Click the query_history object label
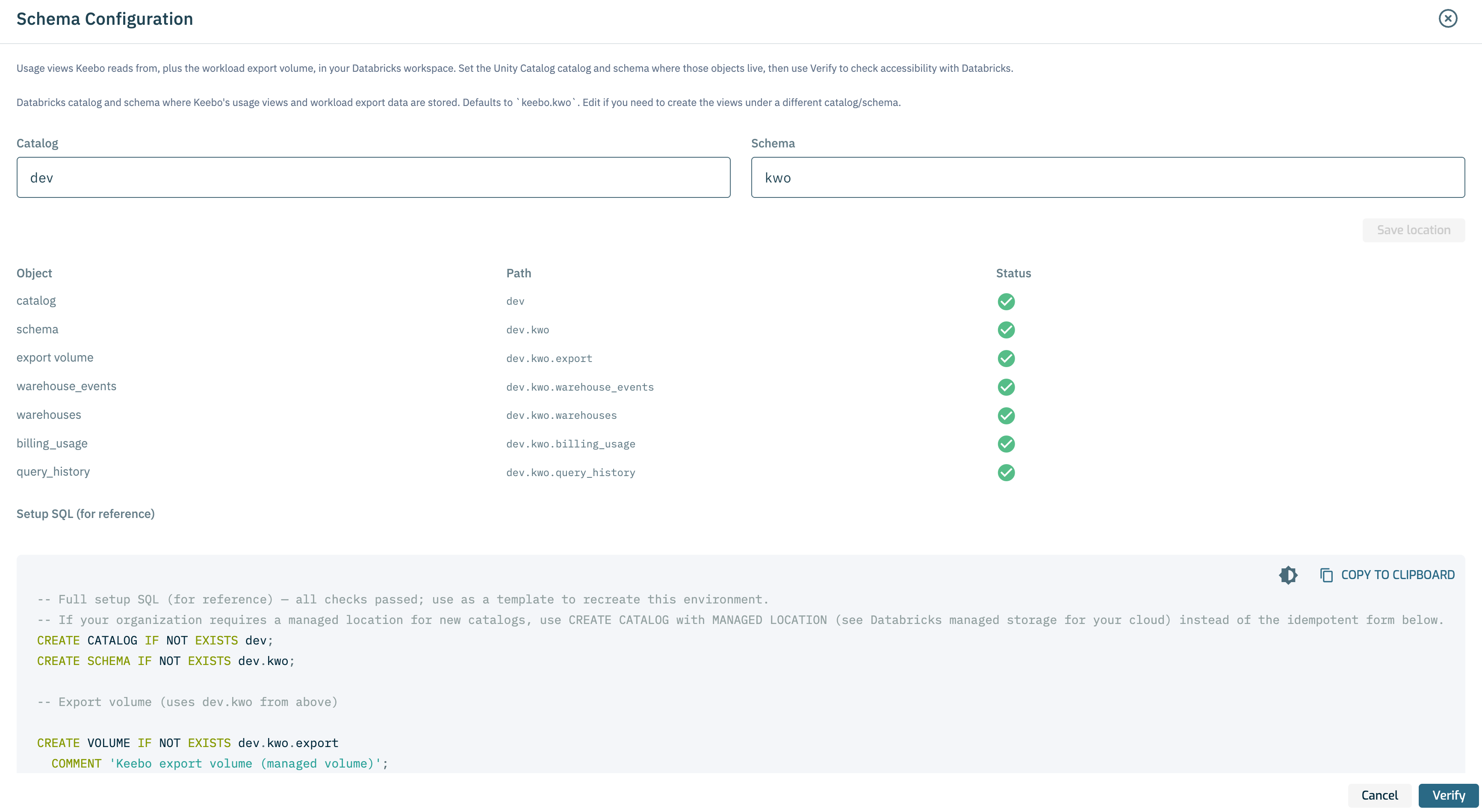This screenshot has height=812, width=1482. coord(53,471)
